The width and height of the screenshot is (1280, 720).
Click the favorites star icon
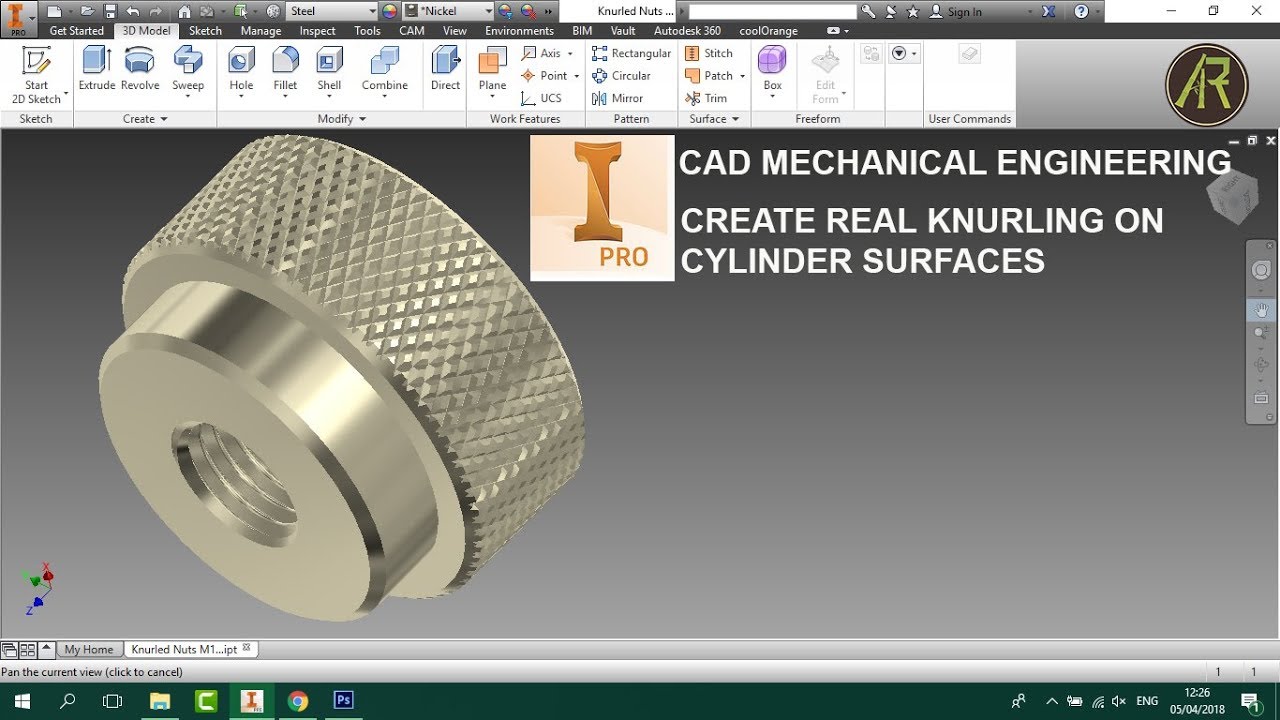pyautogui.click(x=912, y=12)
